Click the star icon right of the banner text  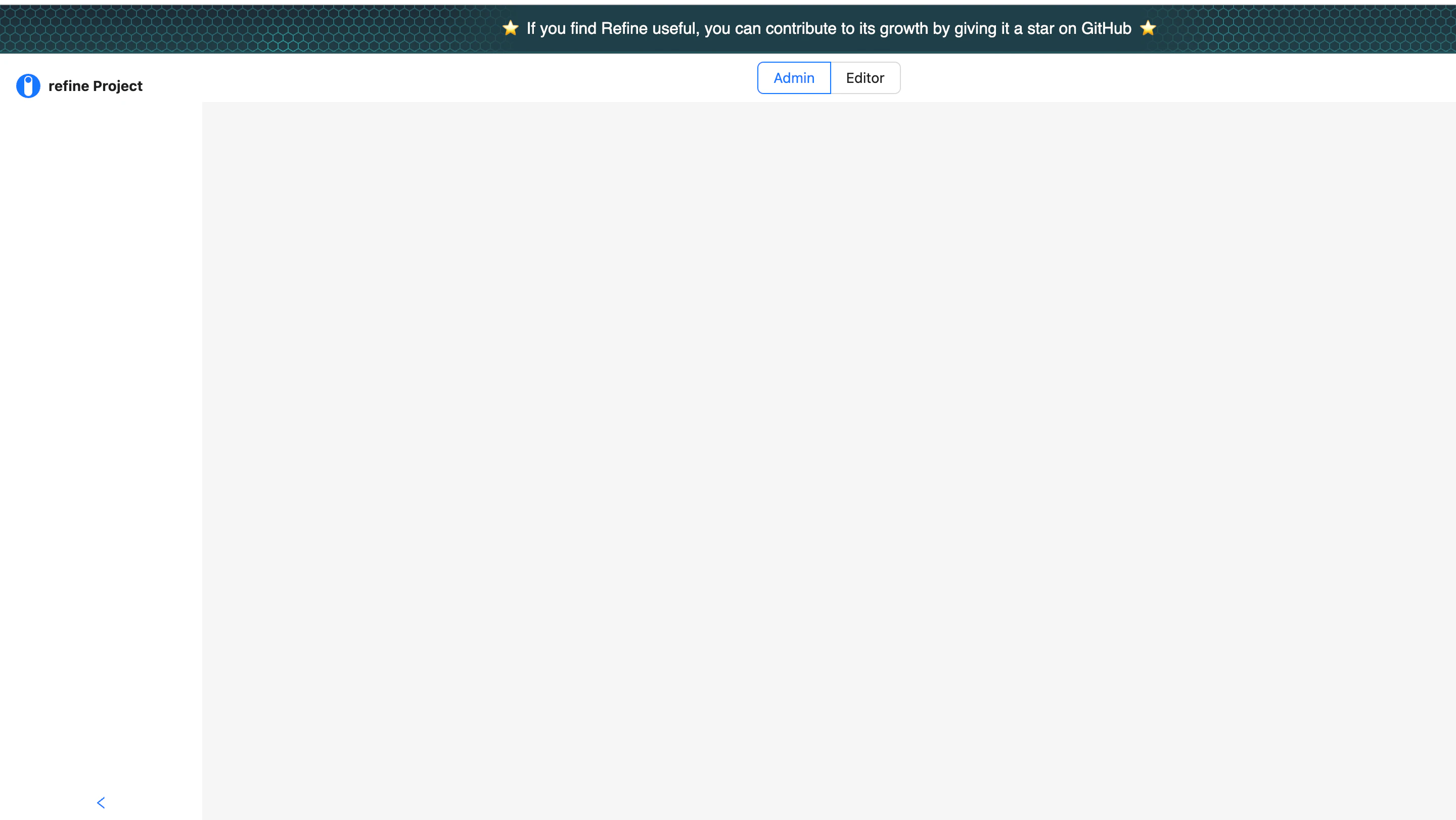coord(1149,28)
